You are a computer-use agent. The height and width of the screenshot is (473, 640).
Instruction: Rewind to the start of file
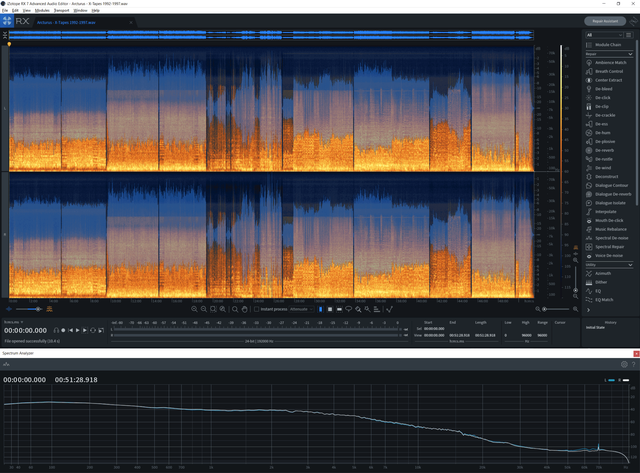pos(70,330)
